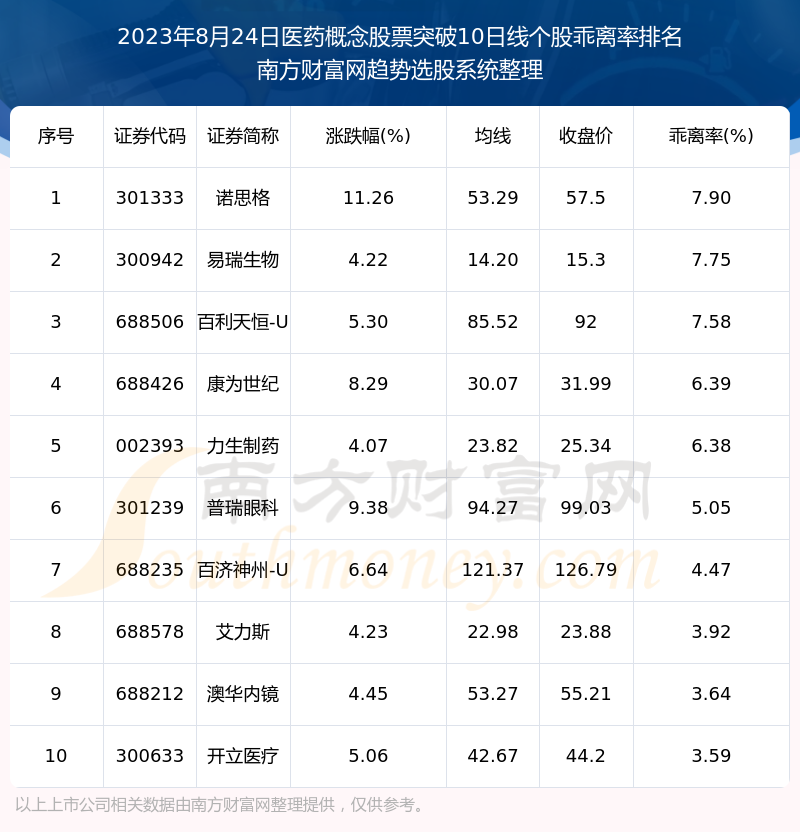Select stock code 301333

point(150,198)
